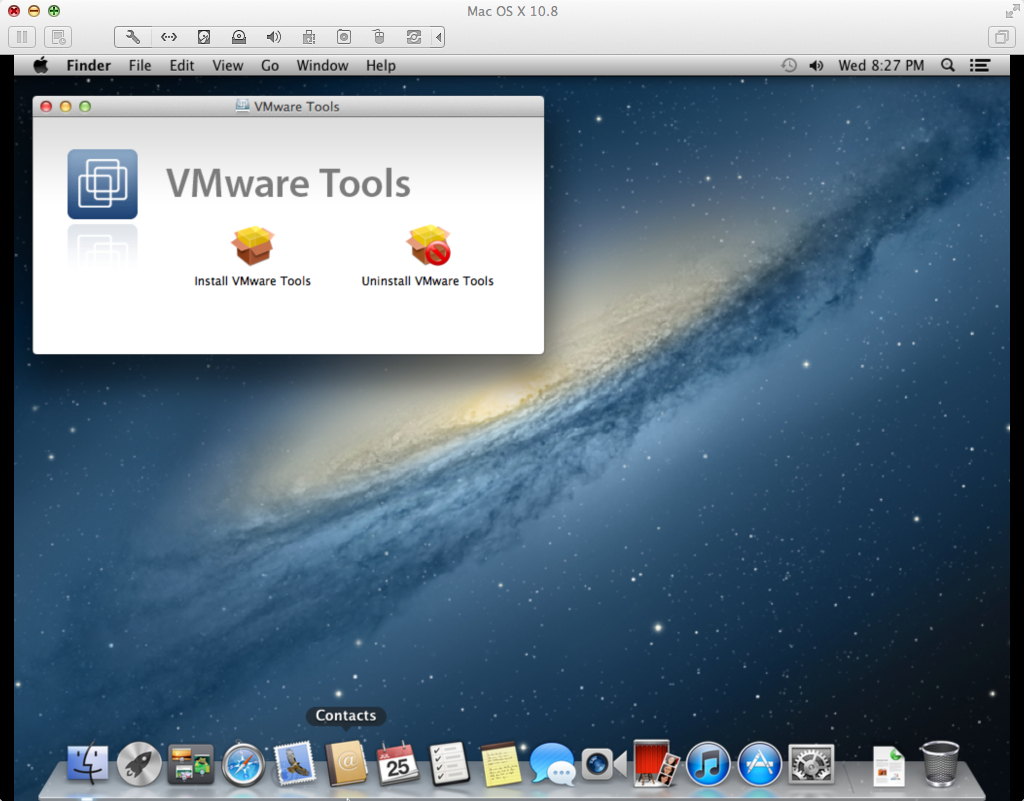Open Contacts address book in Dock
Screen dimensions: 1024x801
[346, 763]
